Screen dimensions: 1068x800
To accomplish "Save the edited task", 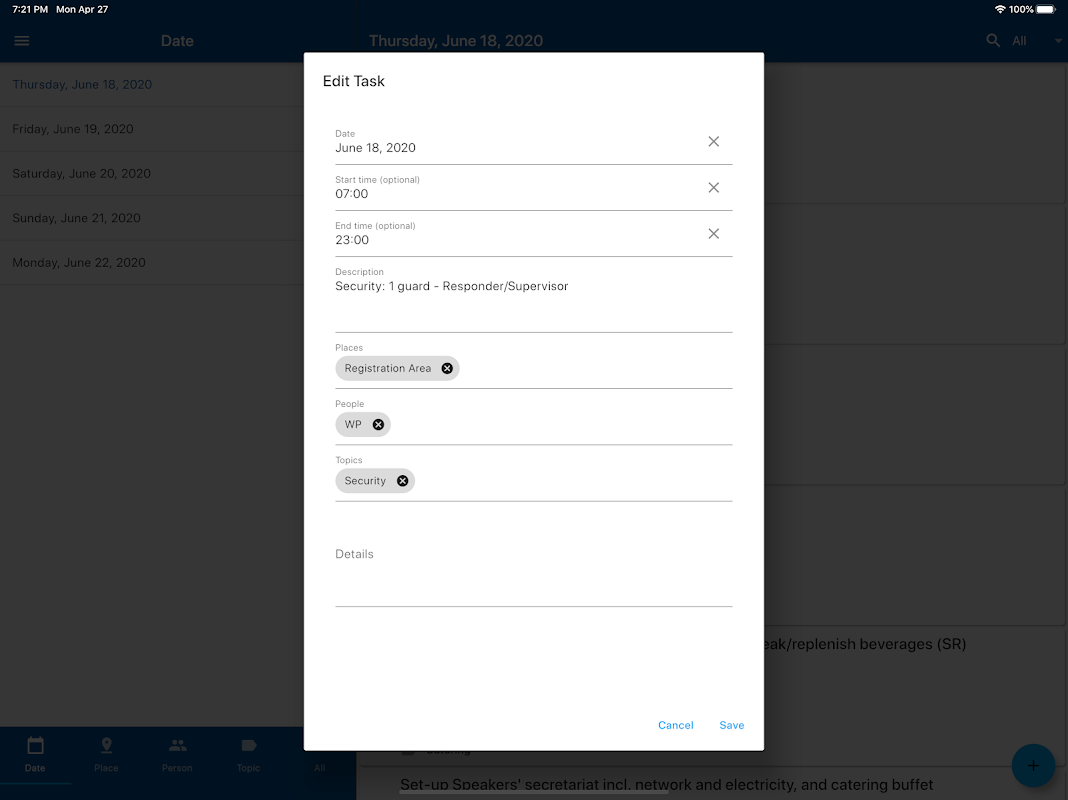I will (x=732, y=725).
